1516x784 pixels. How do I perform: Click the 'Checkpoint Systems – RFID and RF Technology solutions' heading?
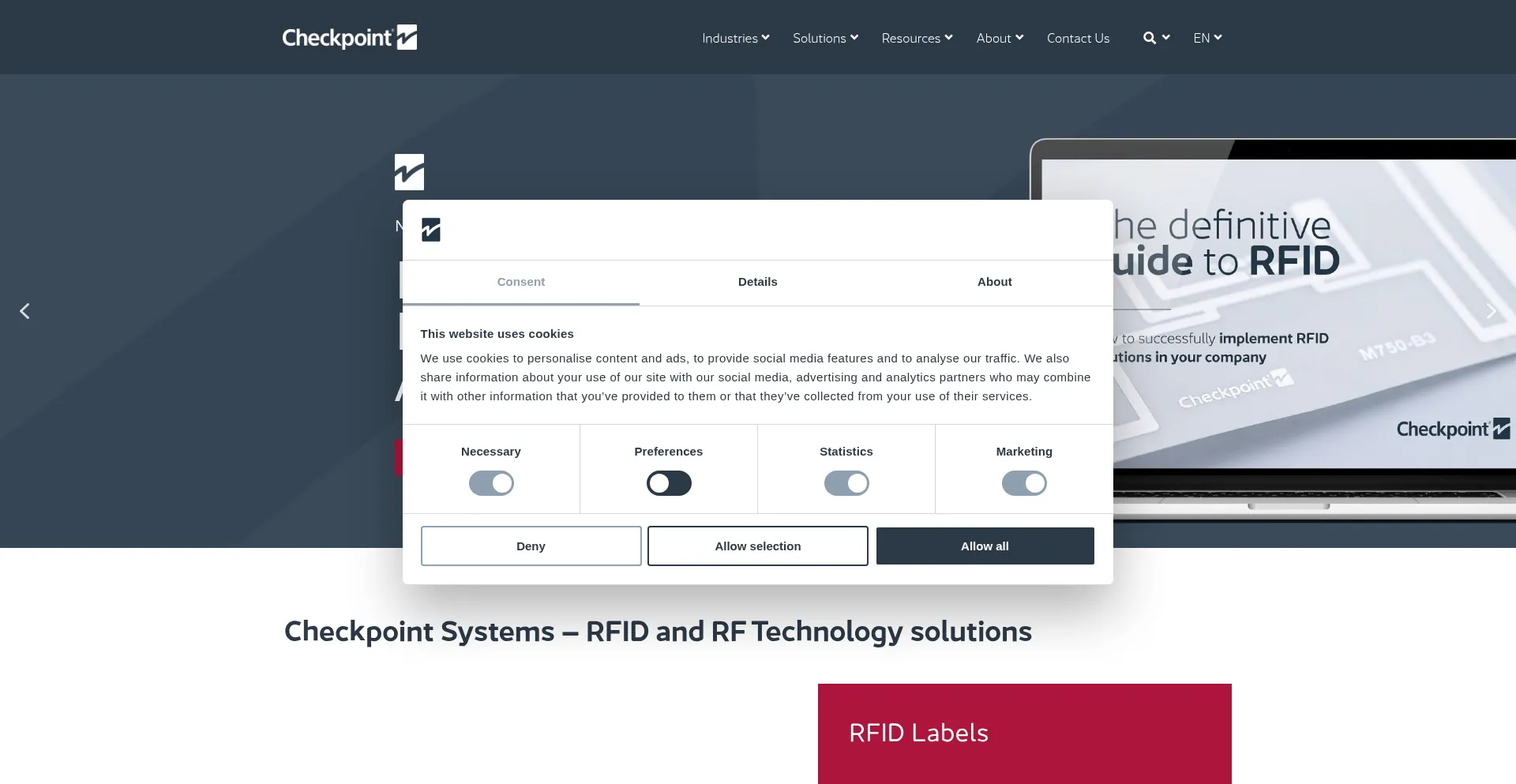(658, 632)
